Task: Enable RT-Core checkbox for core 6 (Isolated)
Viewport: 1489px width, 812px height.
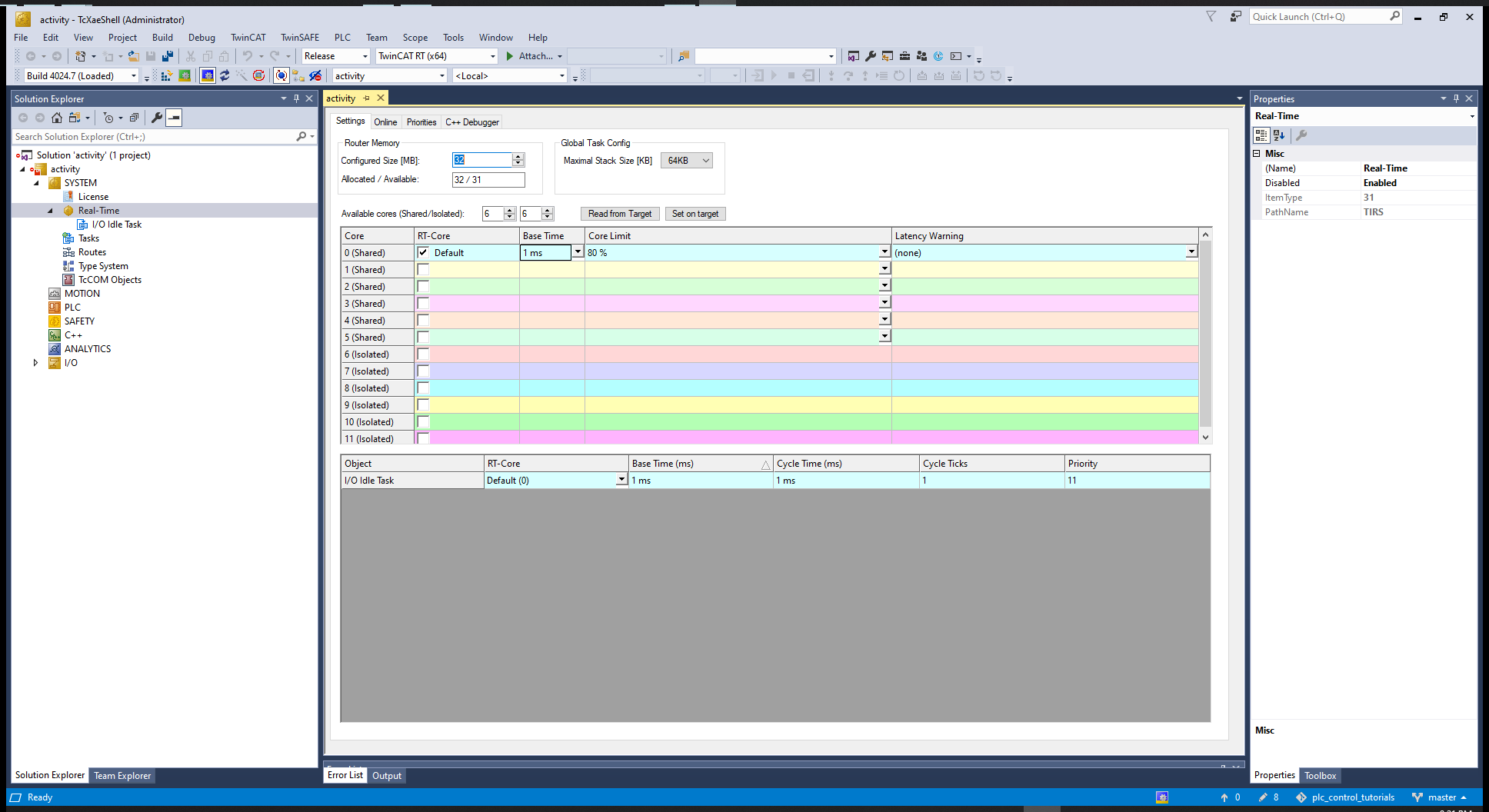Action: [x=423, y=354]
